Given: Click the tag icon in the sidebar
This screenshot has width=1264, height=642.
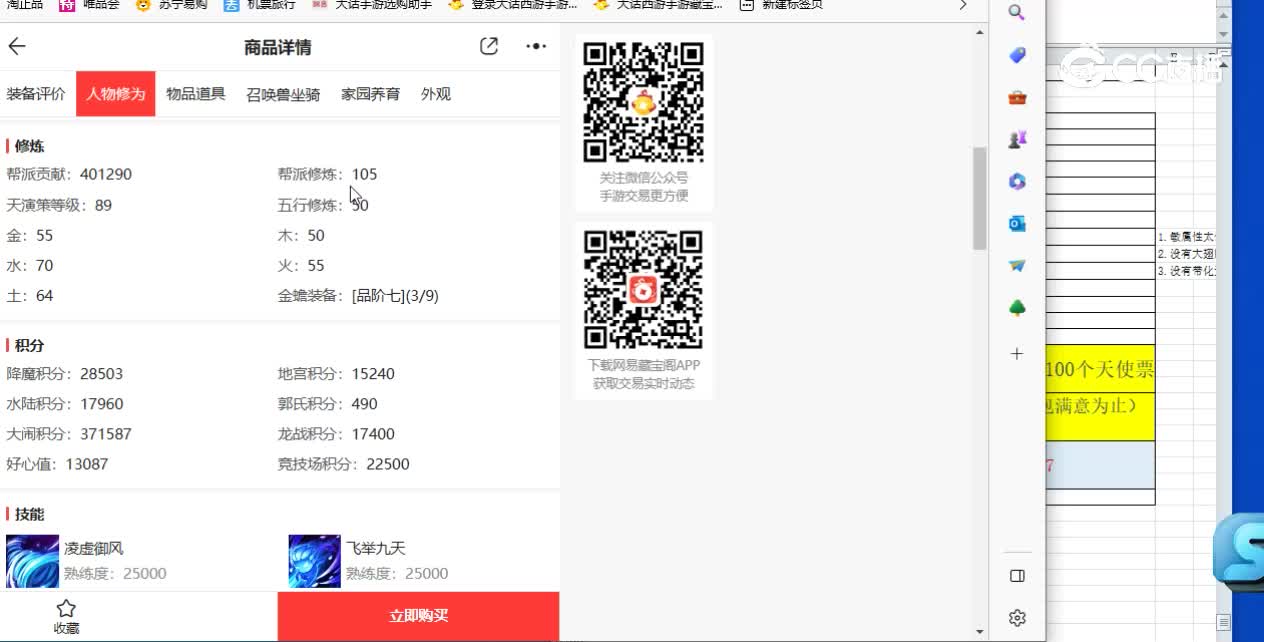Looking at the screenshot, I should pyautogui.click(x=1017, y=55).
